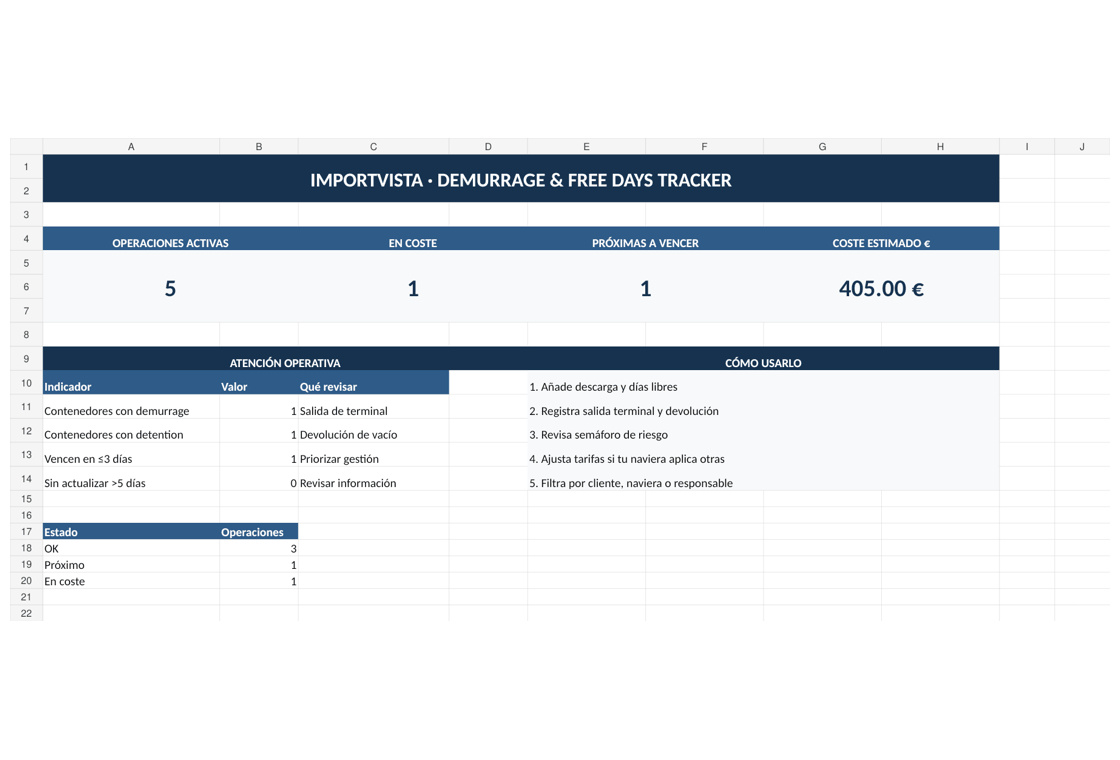
Task: Select column header J
Action: pos(1082,146)
